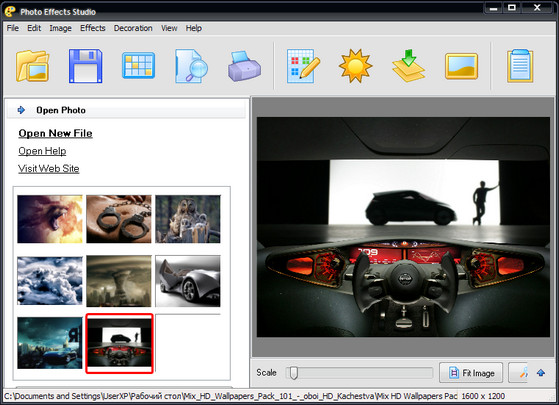Expand panel with blue up arrow
Screen dimensions: 559x405
(x=541, y=373)
